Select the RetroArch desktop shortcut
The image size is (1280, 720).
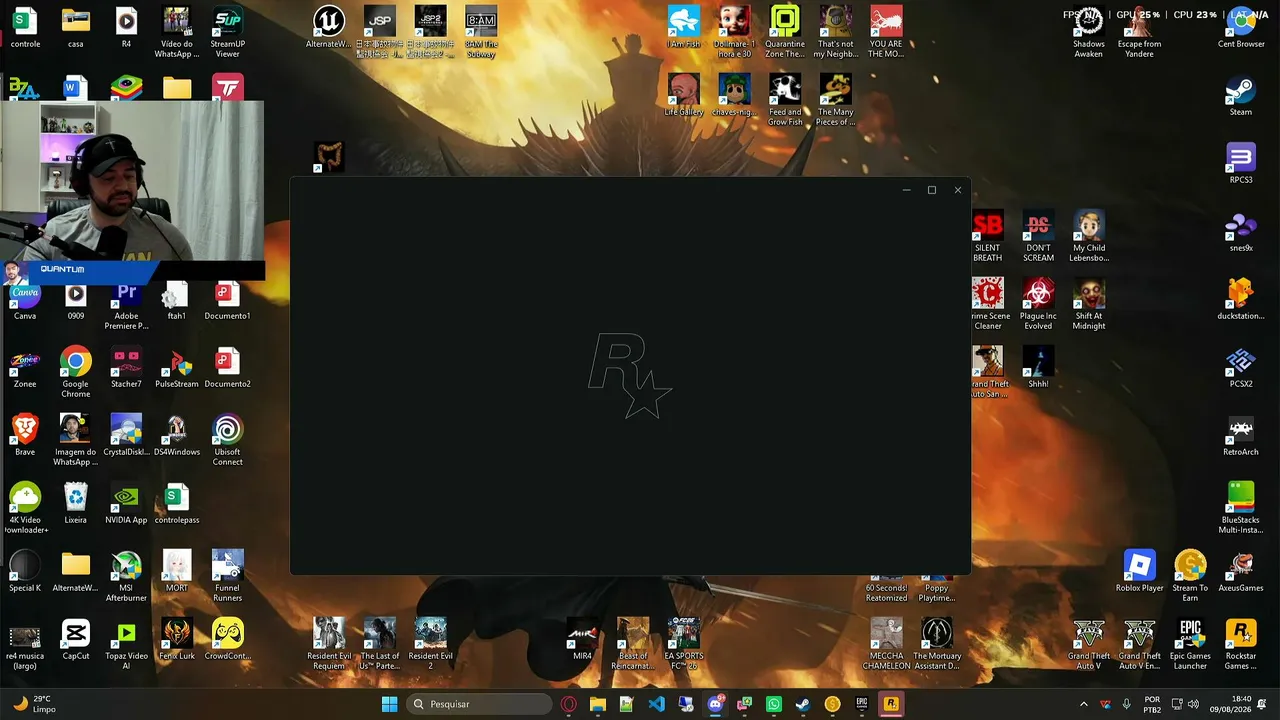pyautogui.click(x=1241, y=436)
